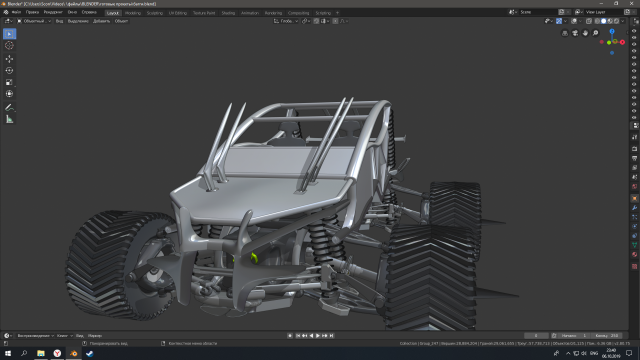Screen dimensions: 640x360
Task: Toggle viewport gizmos display
Action: [x=559, y=21]
